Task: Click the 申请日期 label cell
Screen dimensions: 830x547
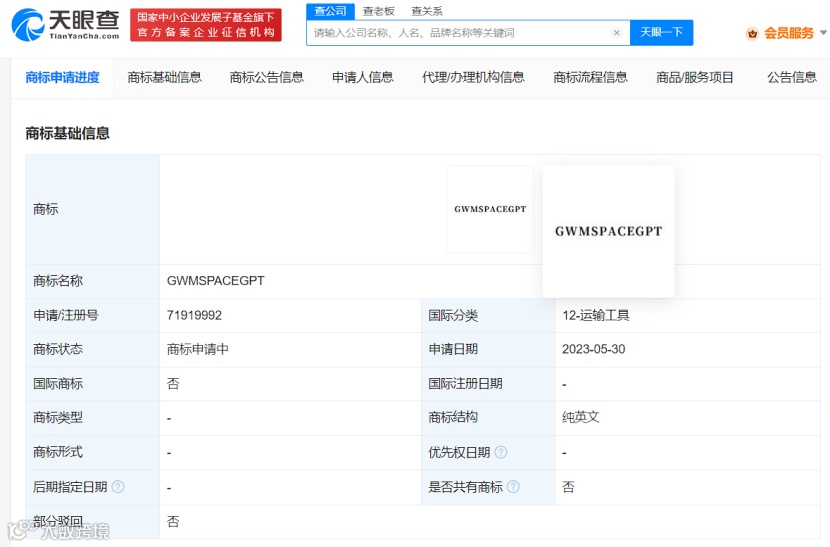Action: 488,349
